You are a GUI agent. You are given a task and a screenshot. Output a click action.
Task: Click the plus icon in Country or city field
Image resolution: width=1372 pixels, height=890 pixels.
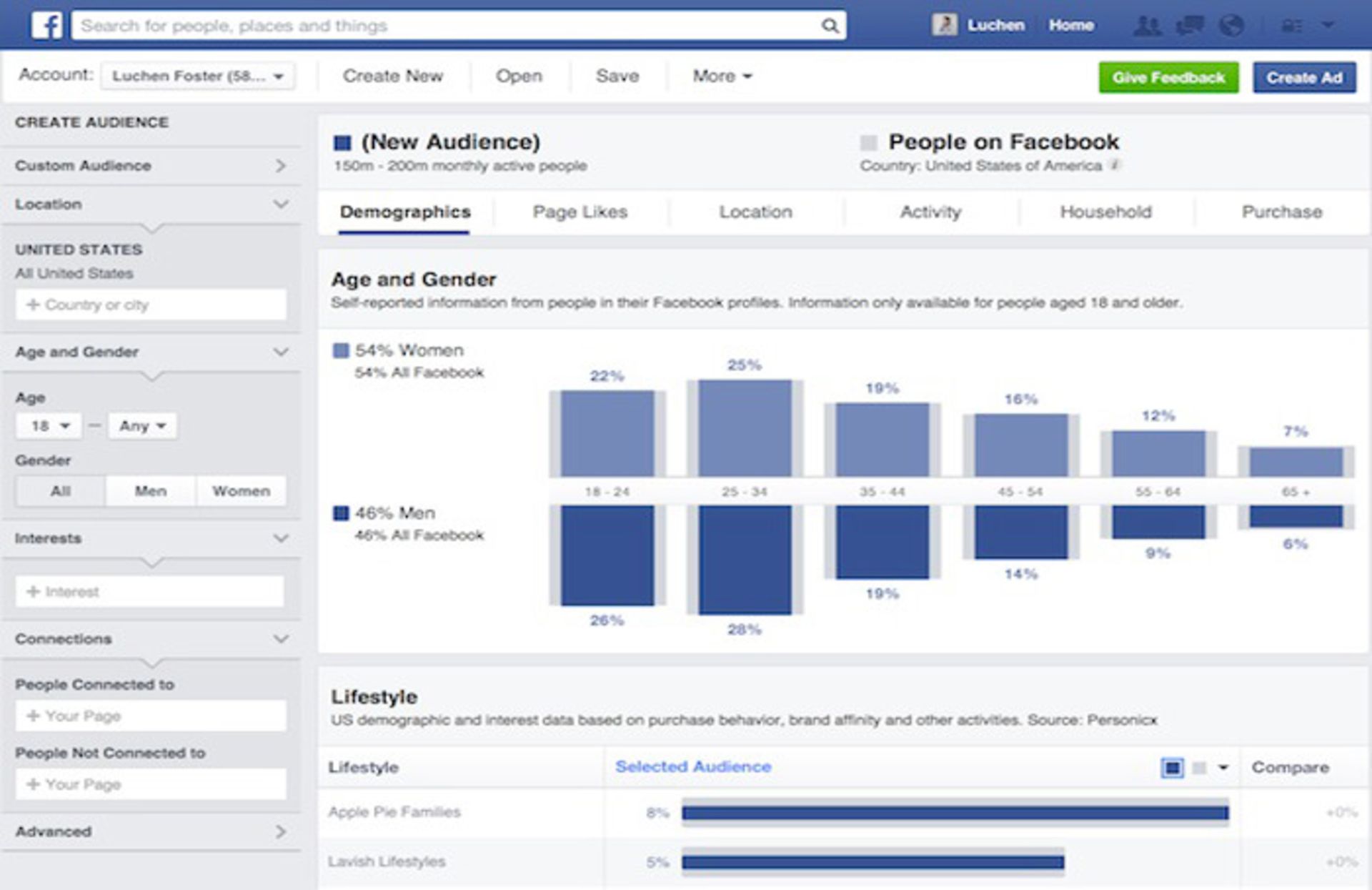click(31, 305)
